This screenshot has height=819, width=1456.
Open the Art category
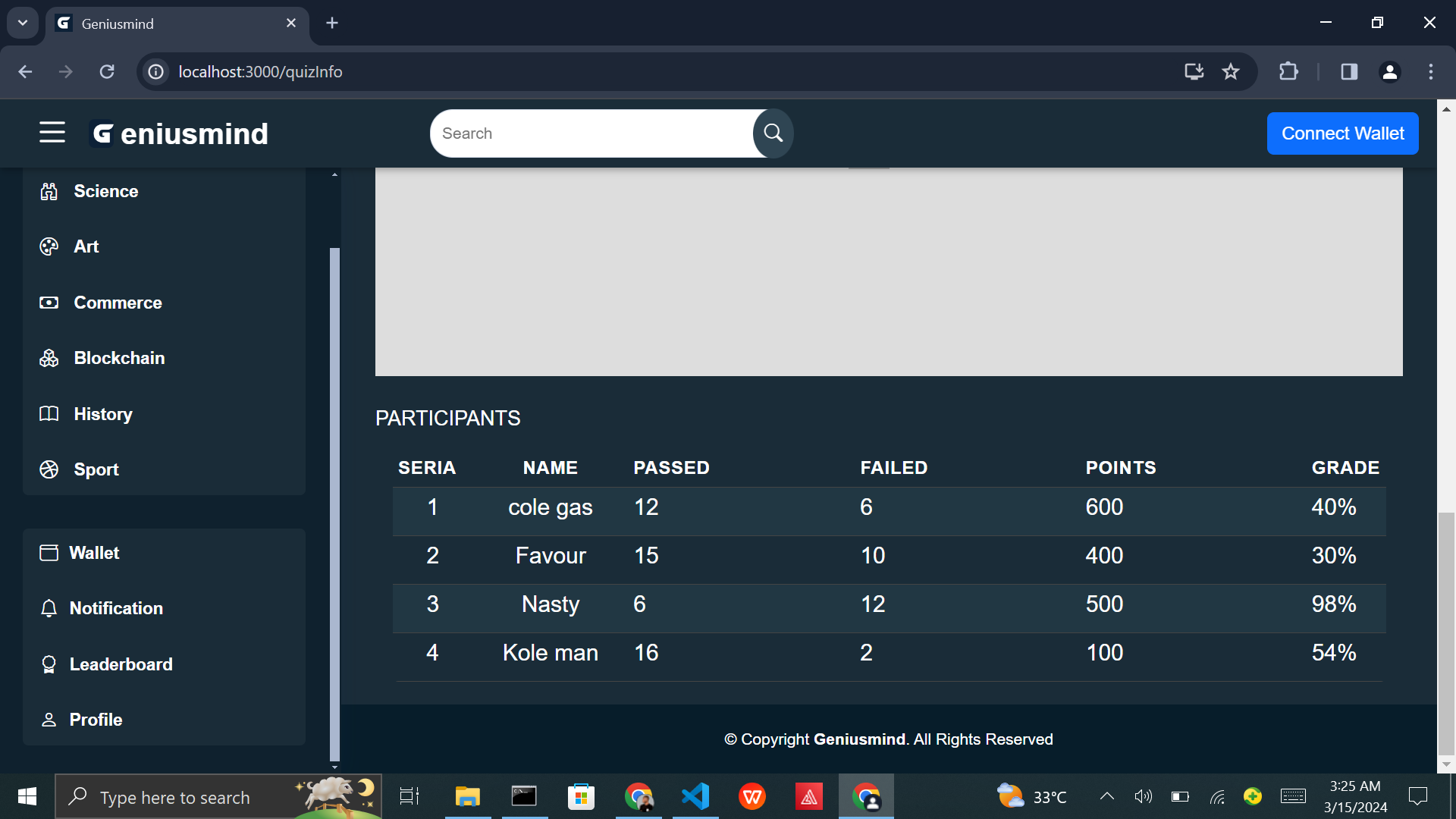tap(86, 246)
